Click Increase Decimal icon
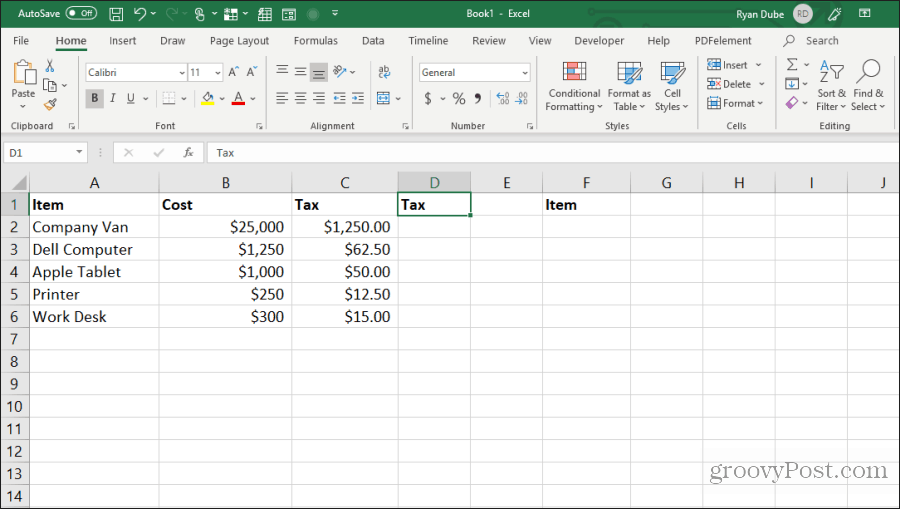This screenshot has width=900, height=509. 503,99
